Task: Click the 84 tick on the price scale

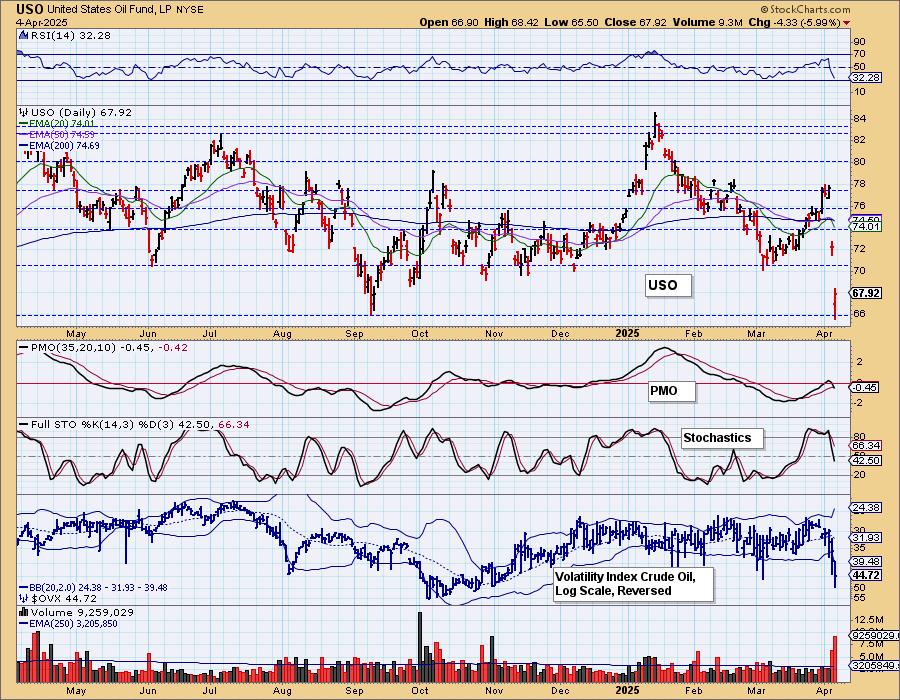Action: click(860, 119)
